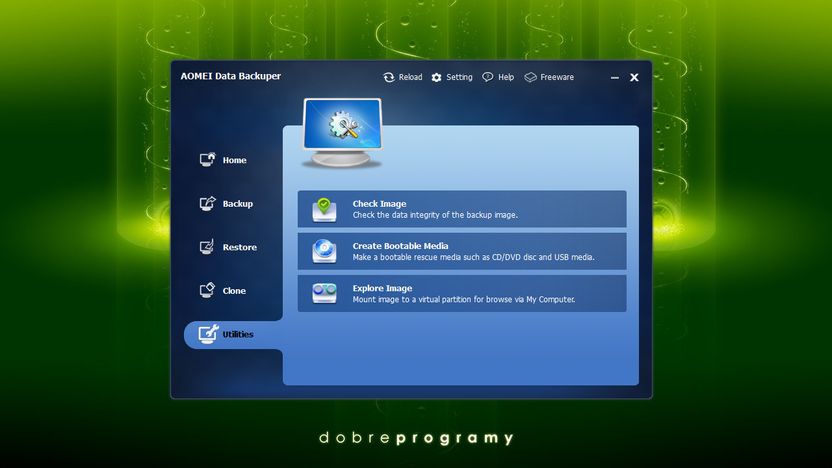Click 'Make a bootable rescue media' description
Image resolution: width=832 pixels, height=468 pixels.
pyautogui.click(x=473, y=257)
